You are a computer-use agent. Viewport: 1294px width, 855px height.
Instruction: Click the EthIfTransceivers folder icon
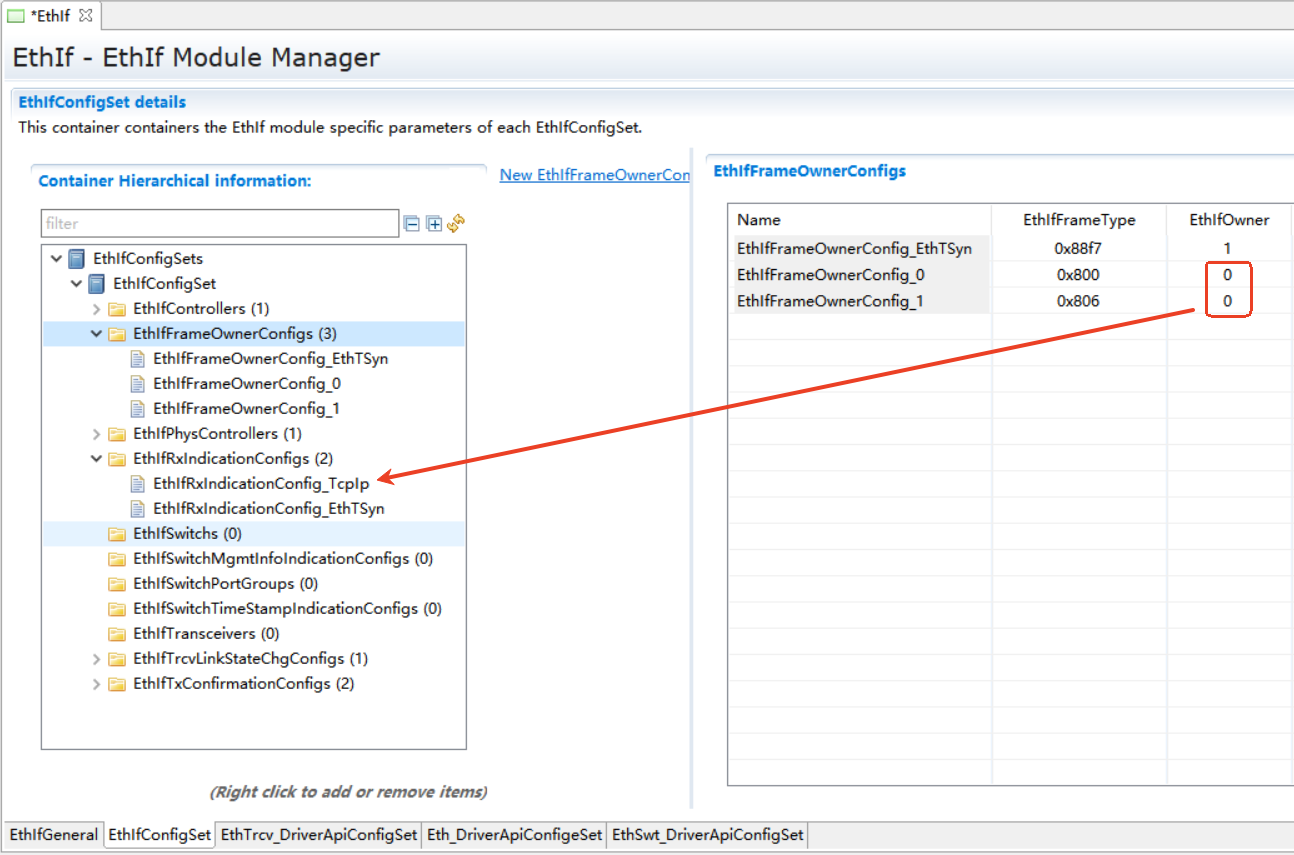[117, 634]
